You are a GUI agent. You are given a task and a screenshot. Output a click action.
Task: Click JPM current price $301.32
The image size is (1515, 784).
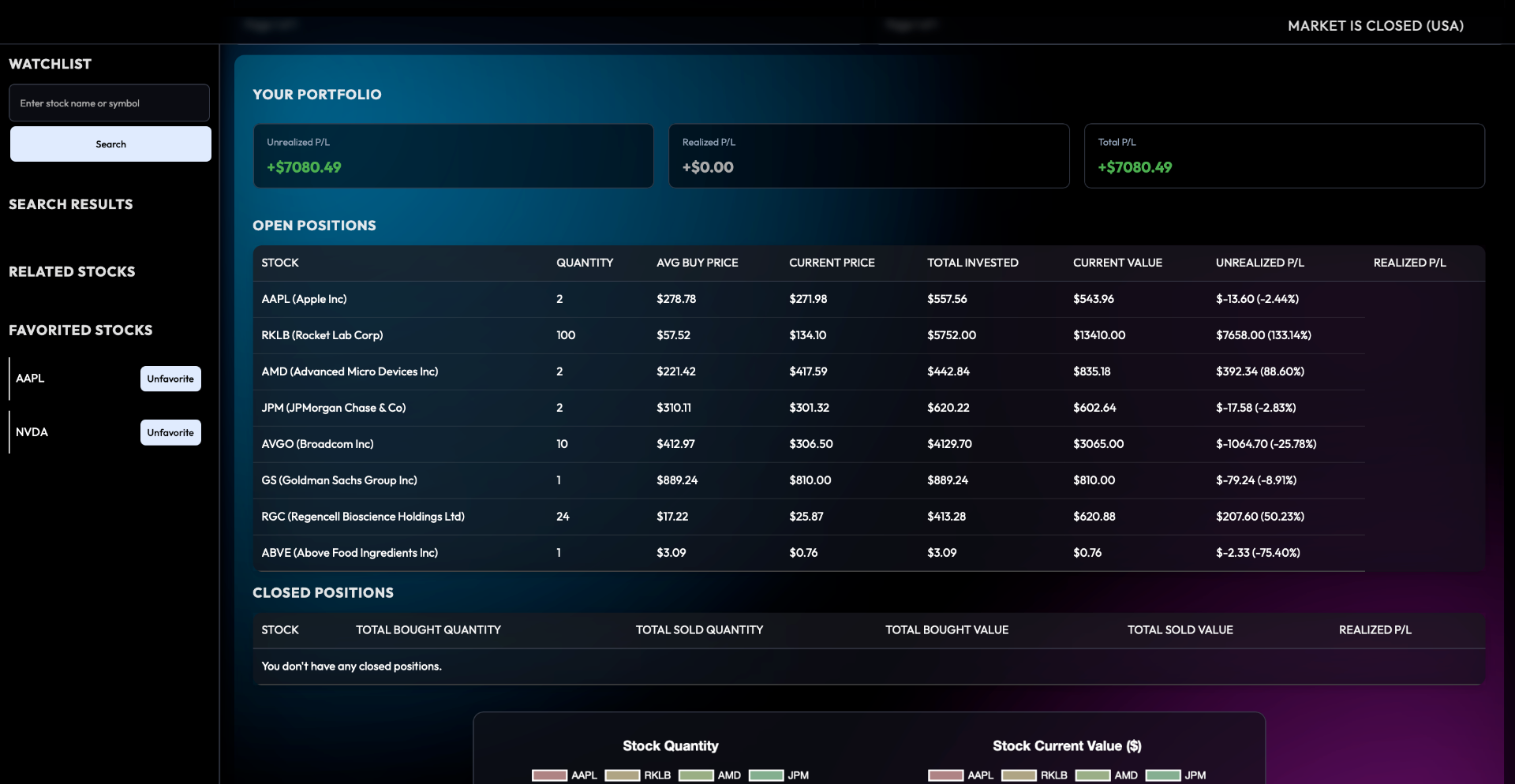coord(809,408)
